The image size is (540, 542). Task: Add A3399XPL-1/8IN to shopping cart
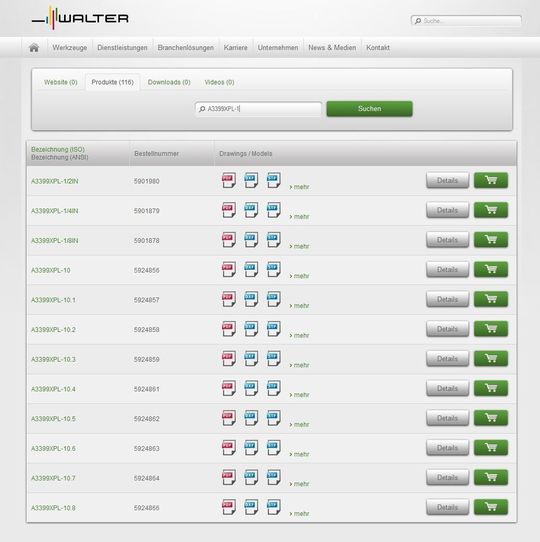pyautogui.click(x=491, y=240)
